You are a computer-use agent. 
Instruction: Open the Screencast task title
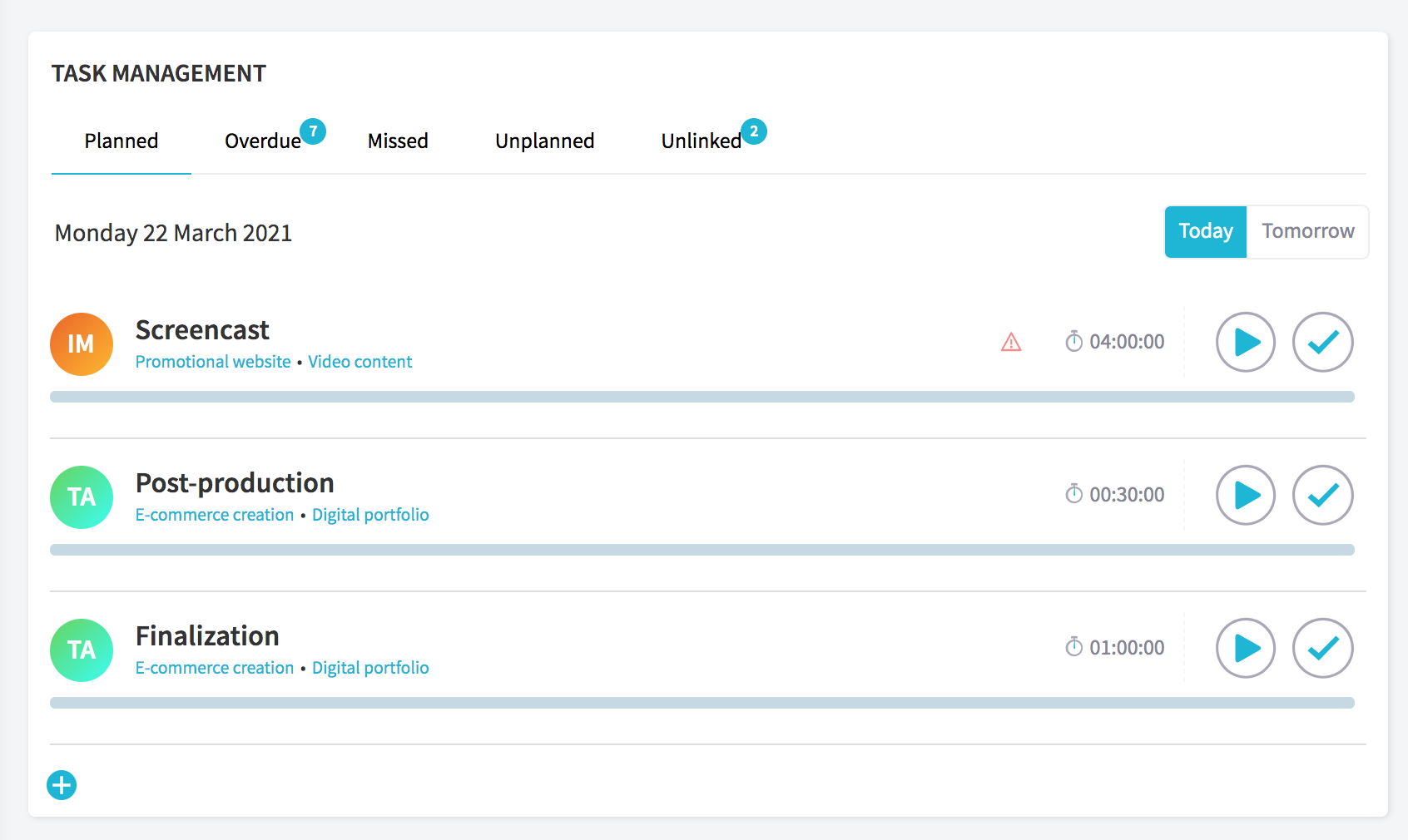point(202,330)
